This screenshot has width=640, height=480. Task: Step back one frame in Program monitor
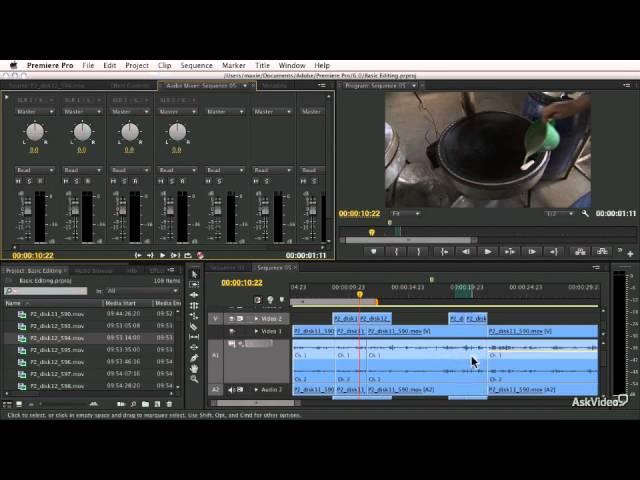pyautogui.click(x=466, y=252)
